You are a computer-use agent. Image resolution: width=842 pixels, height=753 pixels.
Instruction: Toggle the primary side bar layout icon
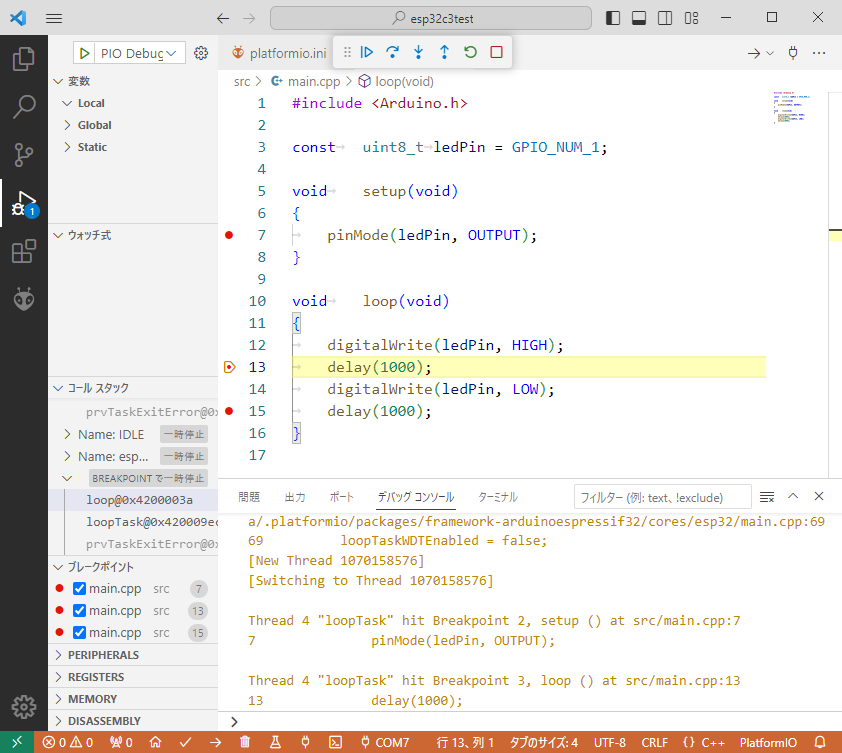pyautogui.click(x=613, y=18)
